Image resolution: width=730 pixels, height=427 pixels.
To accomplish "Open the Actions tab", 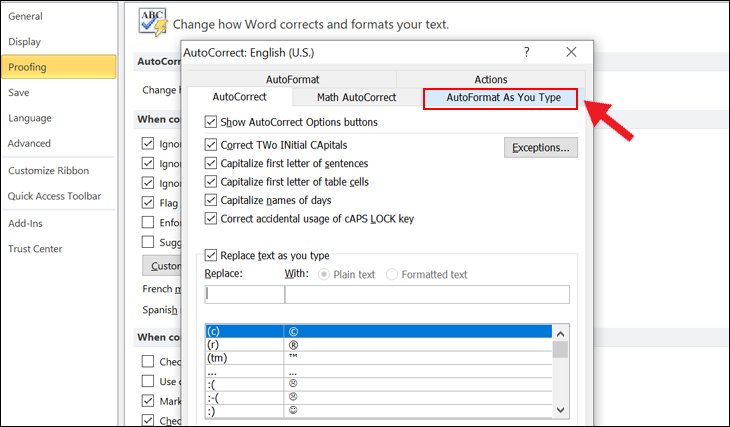I will tap(491, 79).
